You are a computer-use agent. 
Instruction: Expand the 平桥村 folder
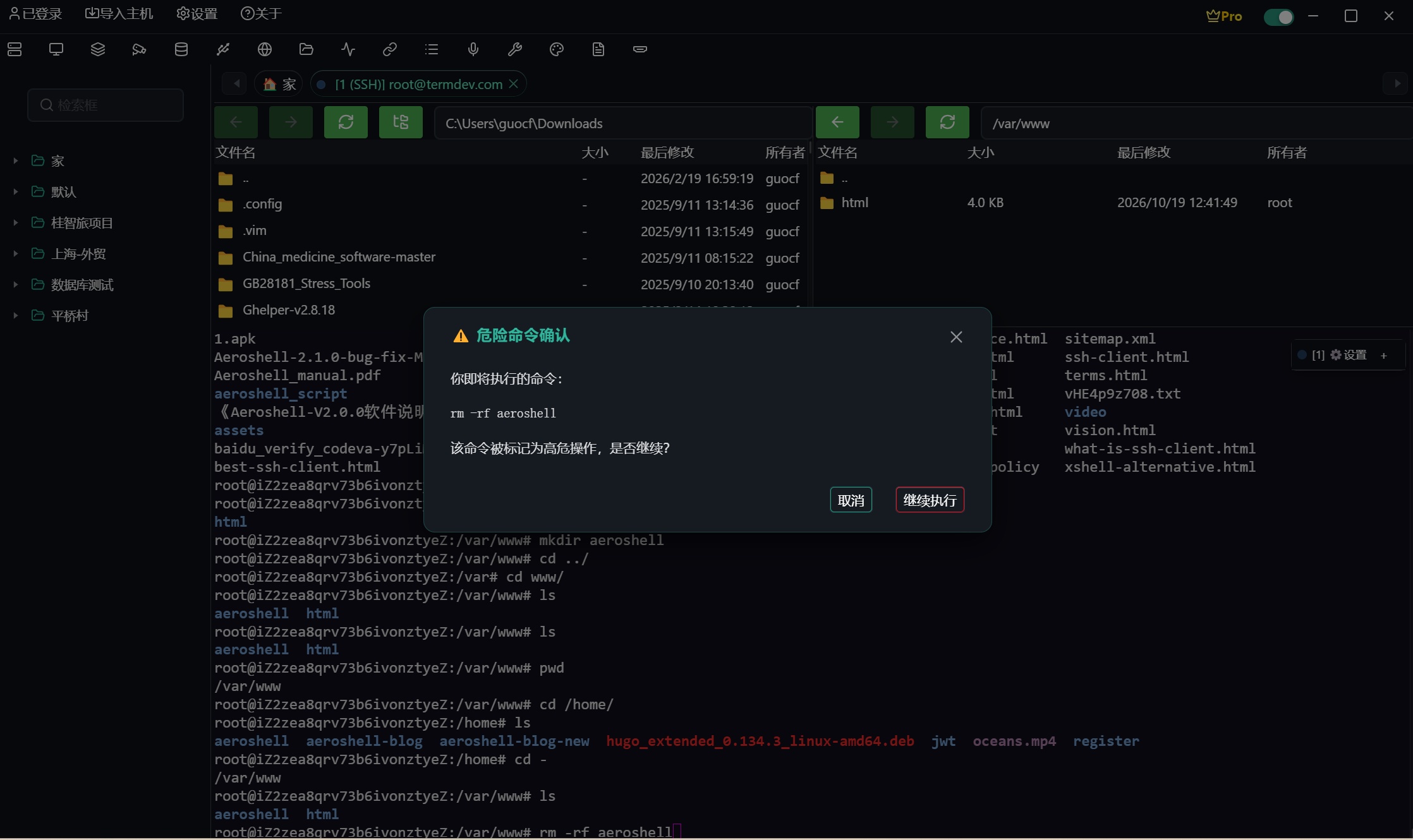pos(16,316)
